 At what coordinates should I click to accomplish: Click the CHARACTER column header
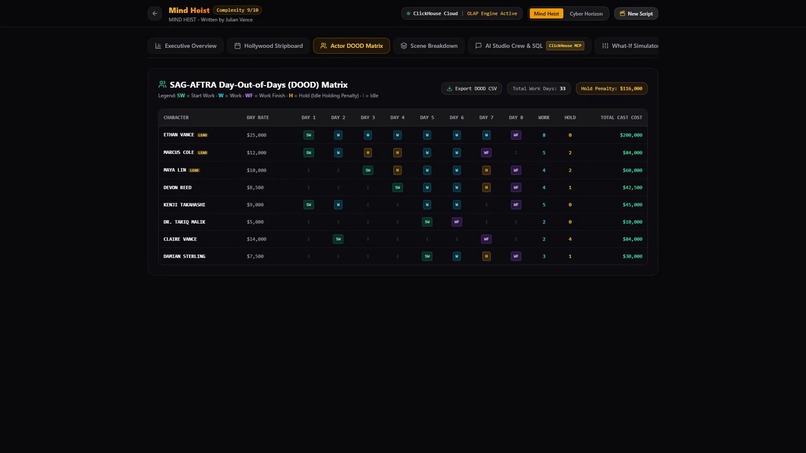point(176,118)
